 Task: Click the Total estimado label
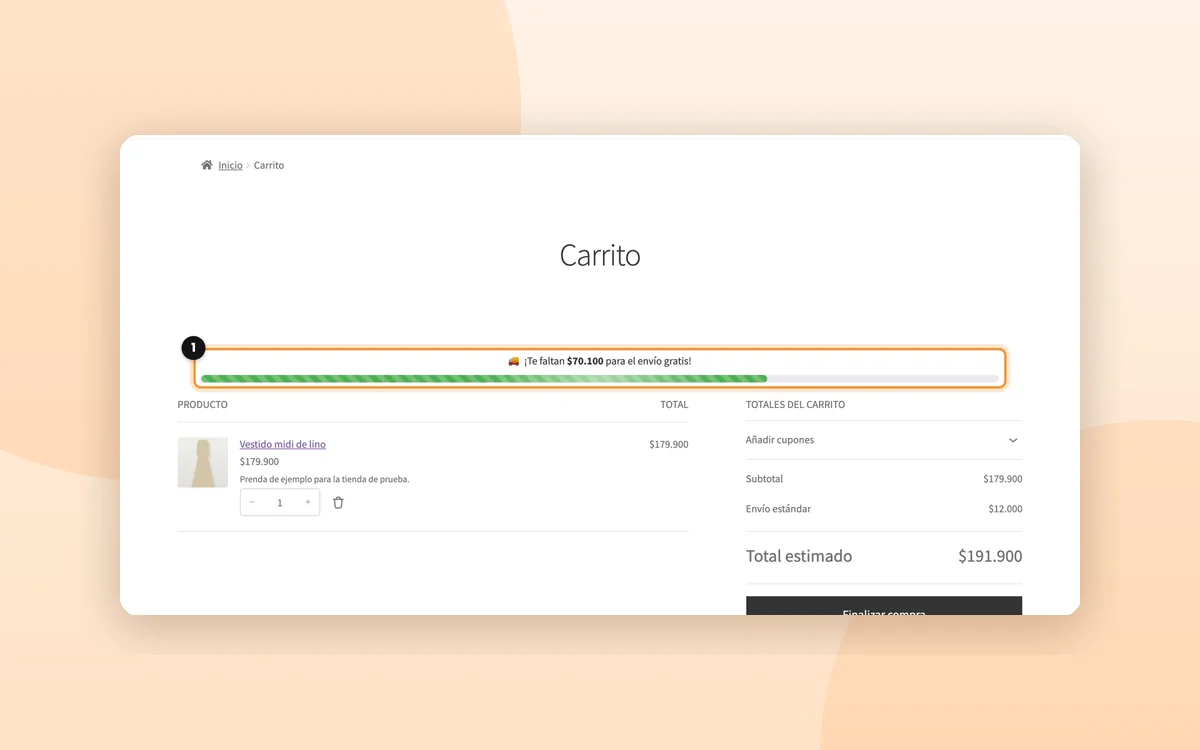(799, 556)
